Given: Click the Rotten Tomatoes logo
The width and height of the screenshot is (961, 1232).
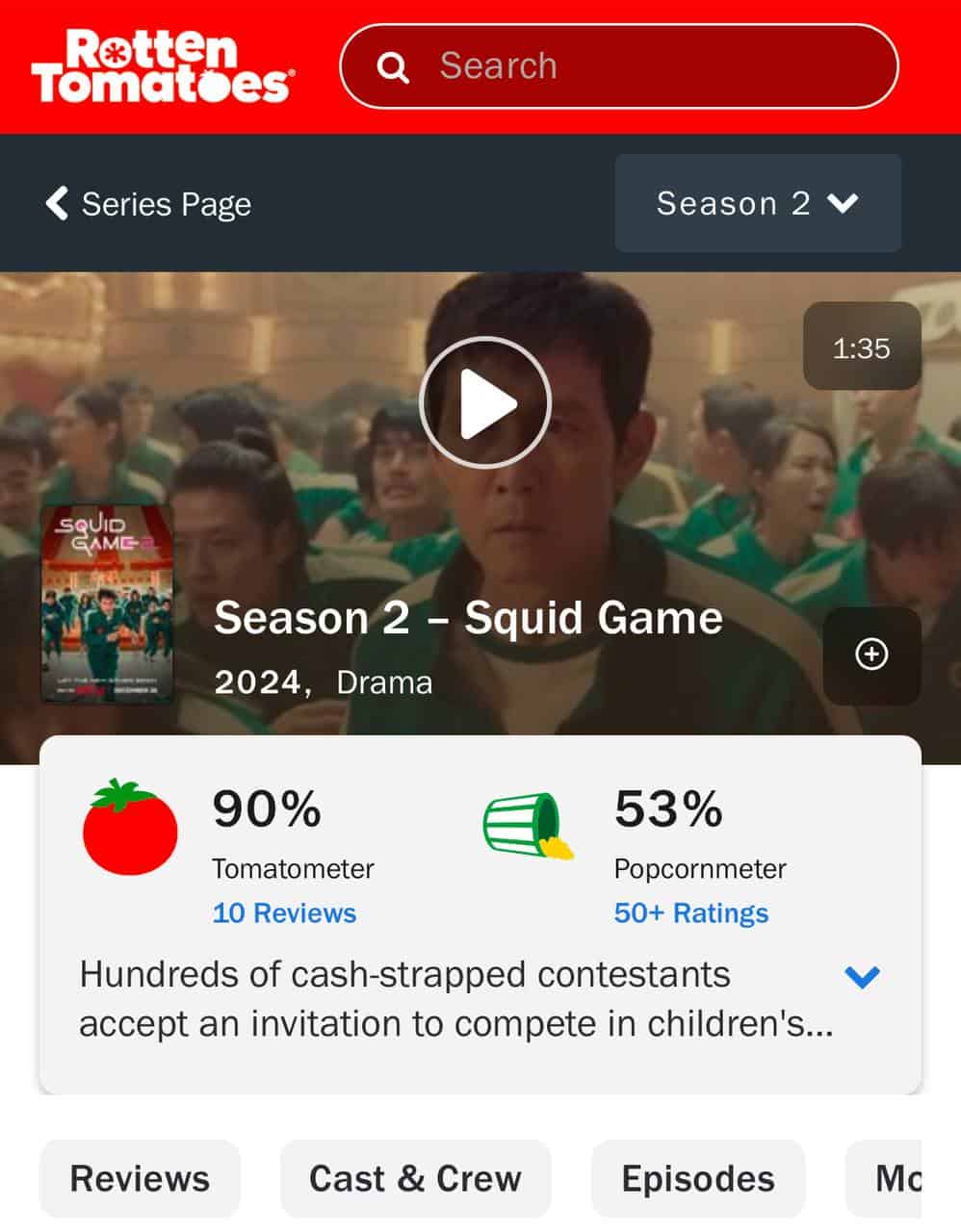Looking at the screenshot, I should tap(162, 65).
